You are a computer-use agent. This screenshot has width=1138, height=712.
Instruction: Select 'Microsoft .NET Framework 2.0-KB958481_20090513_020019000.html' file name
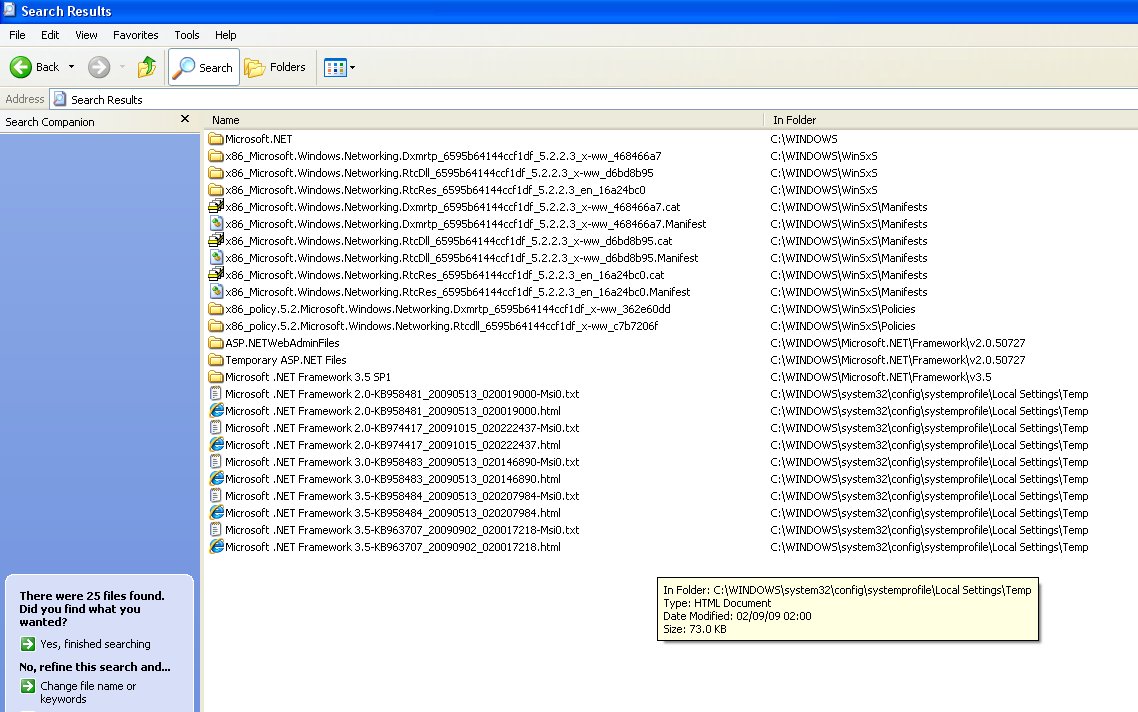[x=393, y=411]
